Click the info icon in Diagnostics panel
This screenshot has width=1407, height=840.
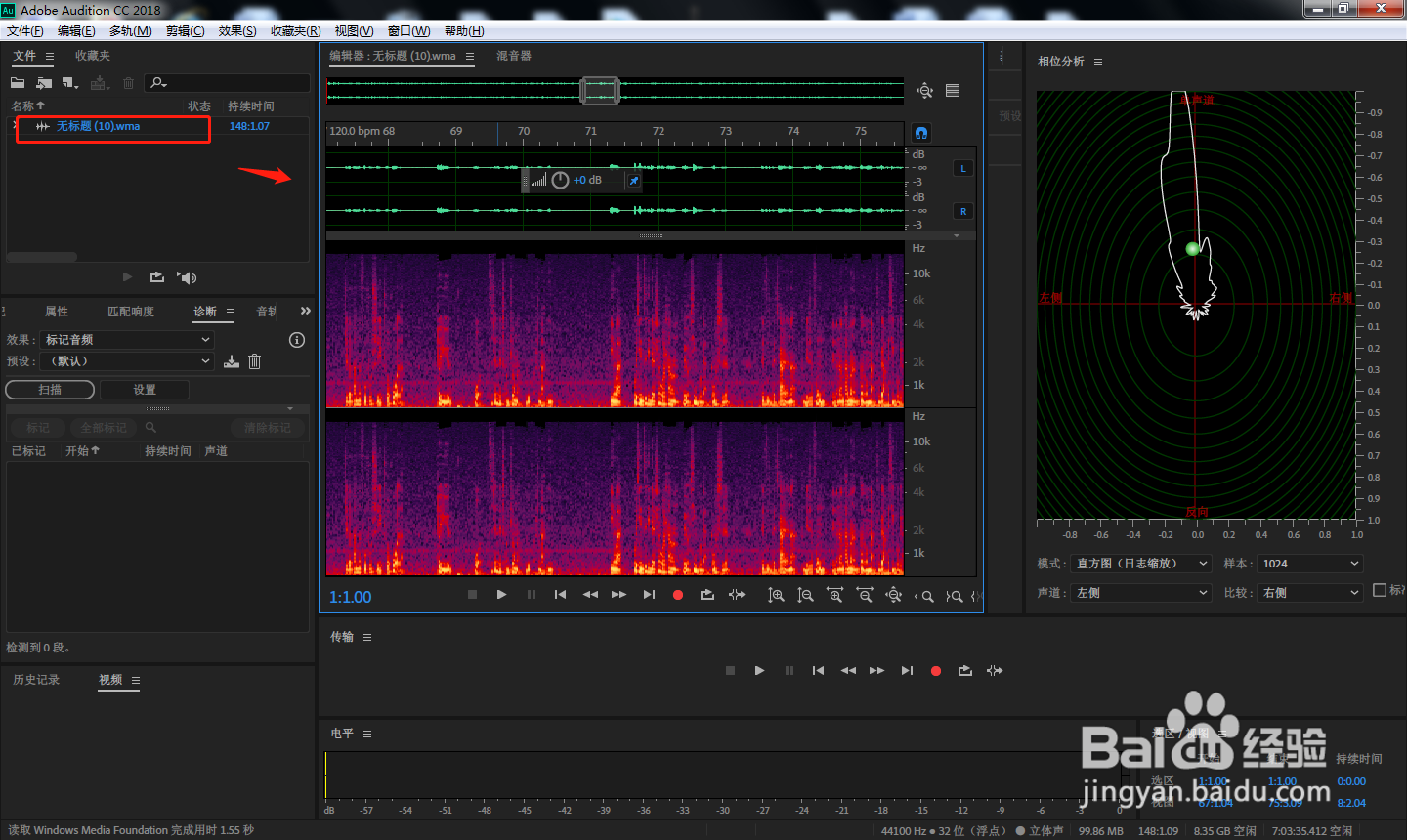(297, 340)
